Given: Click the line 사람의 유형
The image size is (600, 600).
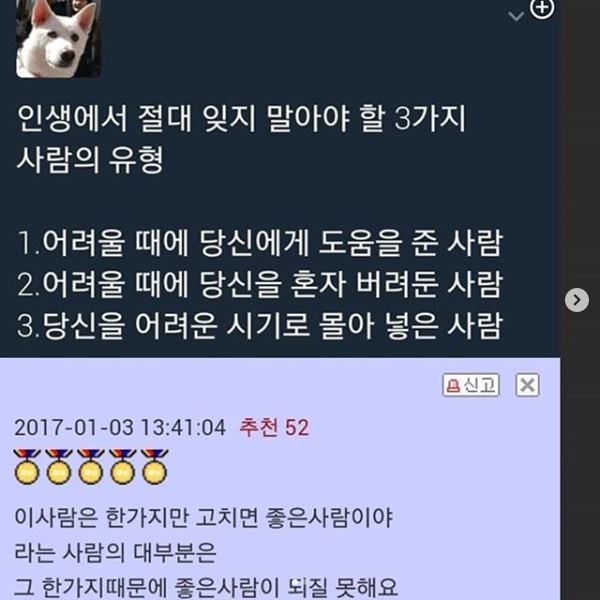Looking at the screenshot, I should (90, 160).
